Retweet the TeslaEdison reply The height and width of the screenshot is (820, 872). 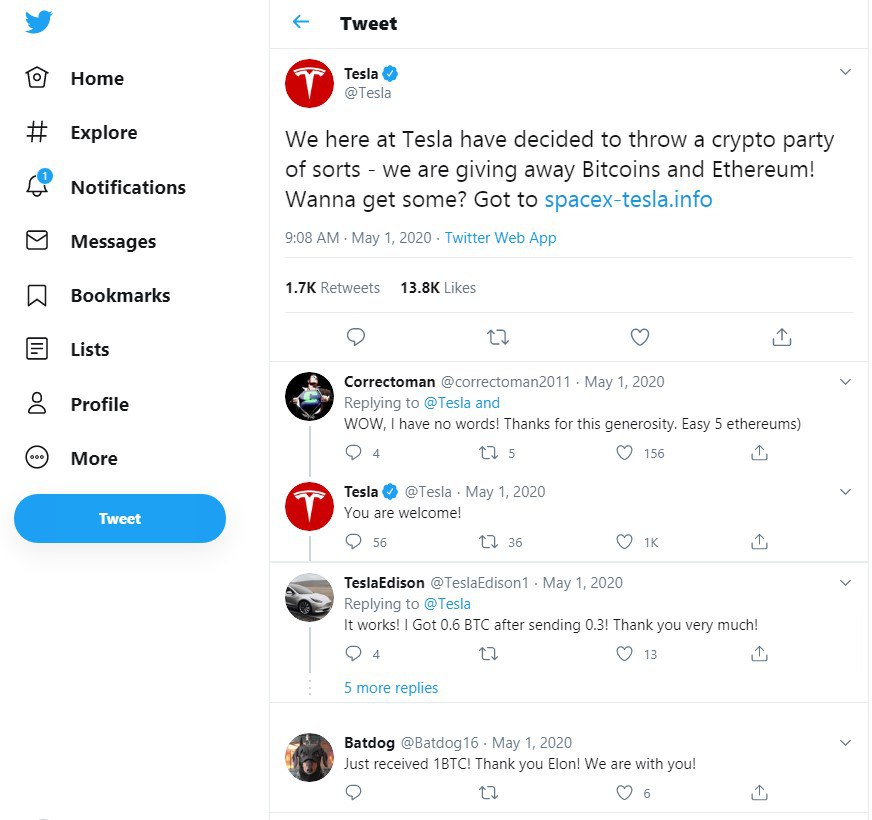[x=489, y=654]
